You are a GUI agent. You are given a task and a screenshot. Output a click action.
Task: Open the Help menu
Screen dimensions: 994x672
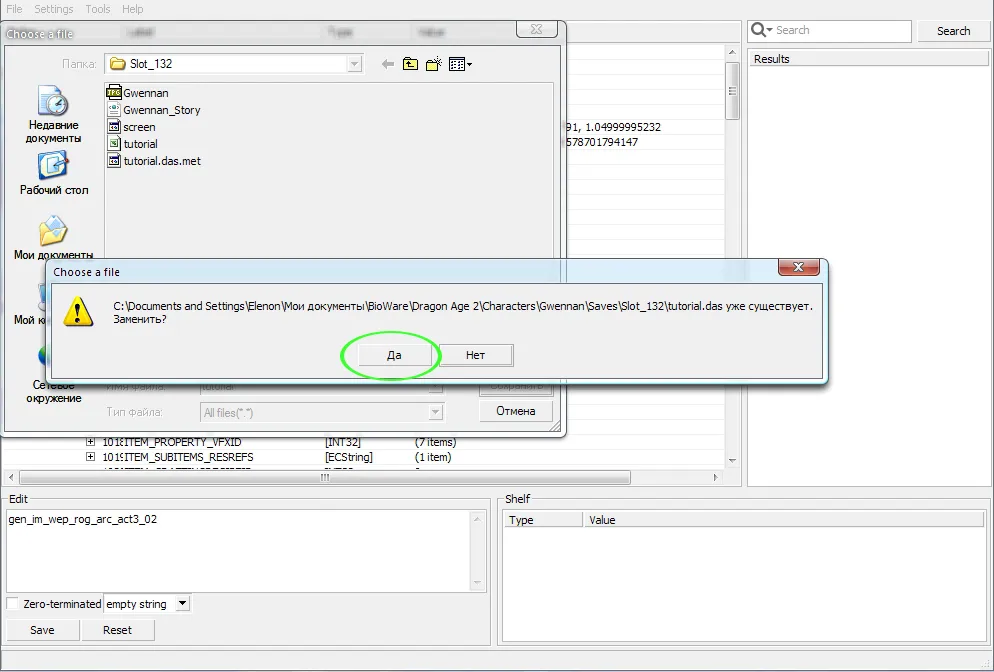tap(132, 9)
